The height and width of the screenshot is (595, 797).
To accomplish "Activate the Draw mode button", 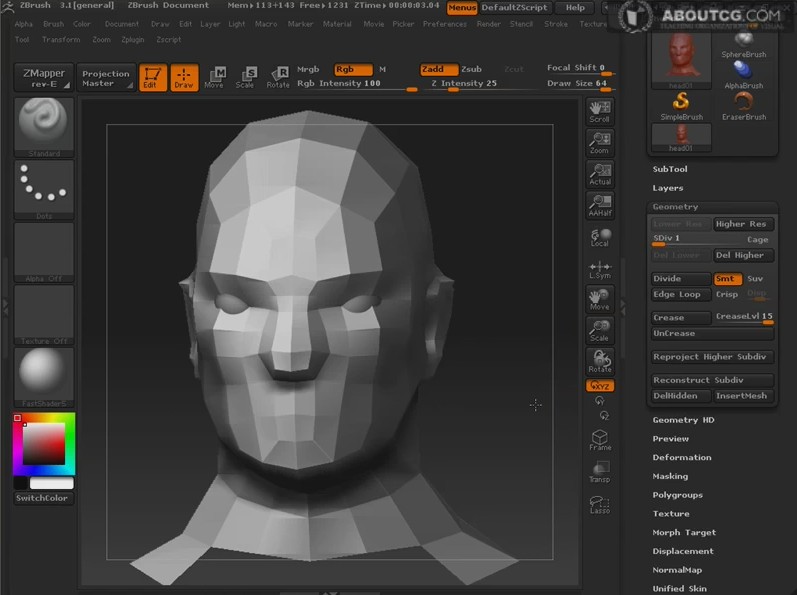I will pyautogui.click(x=184, y=77).
